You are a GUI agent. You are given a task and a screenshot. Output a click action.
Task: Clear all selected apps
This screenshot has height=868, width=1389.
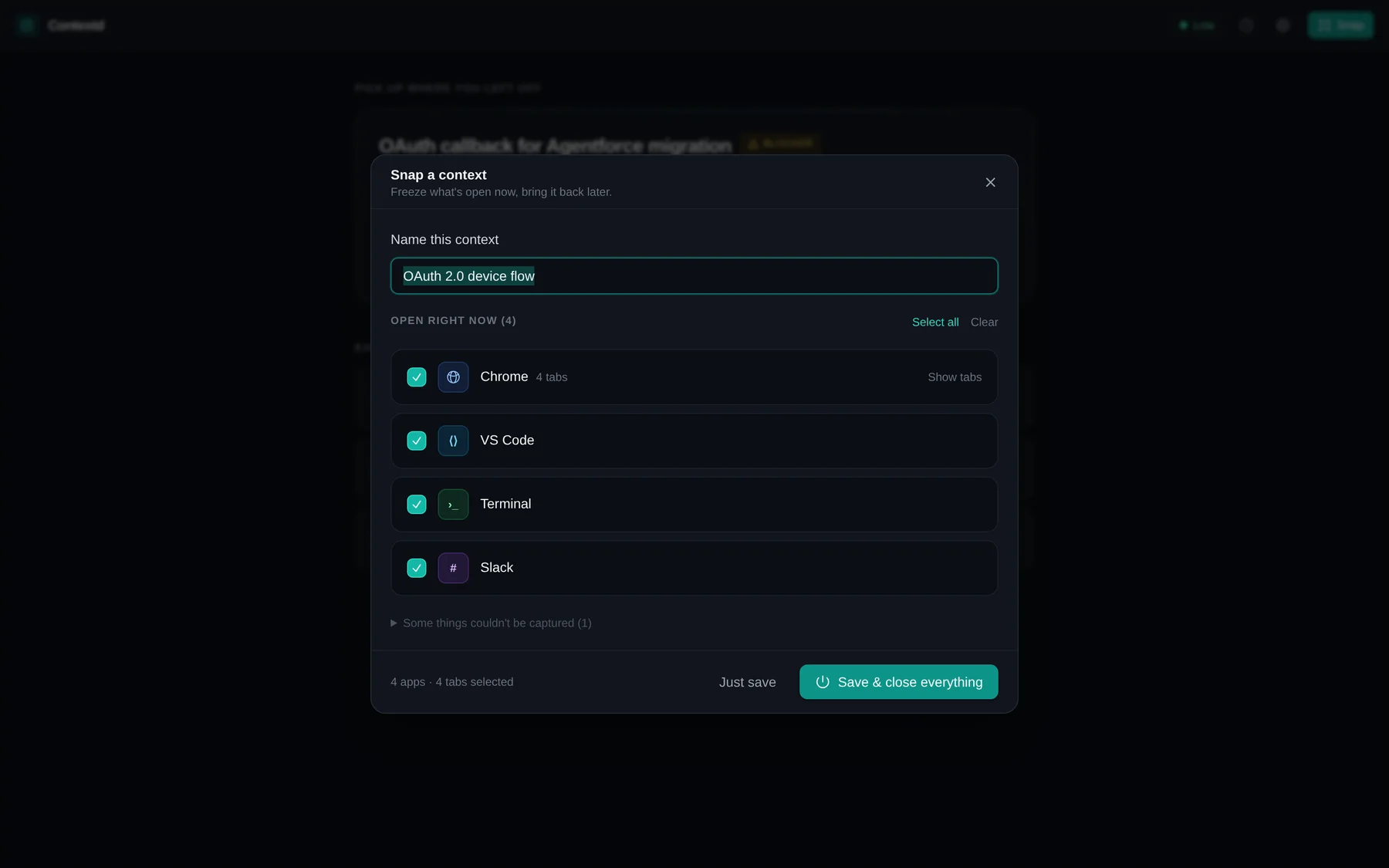pyautogui.click(x=984, y=322)
